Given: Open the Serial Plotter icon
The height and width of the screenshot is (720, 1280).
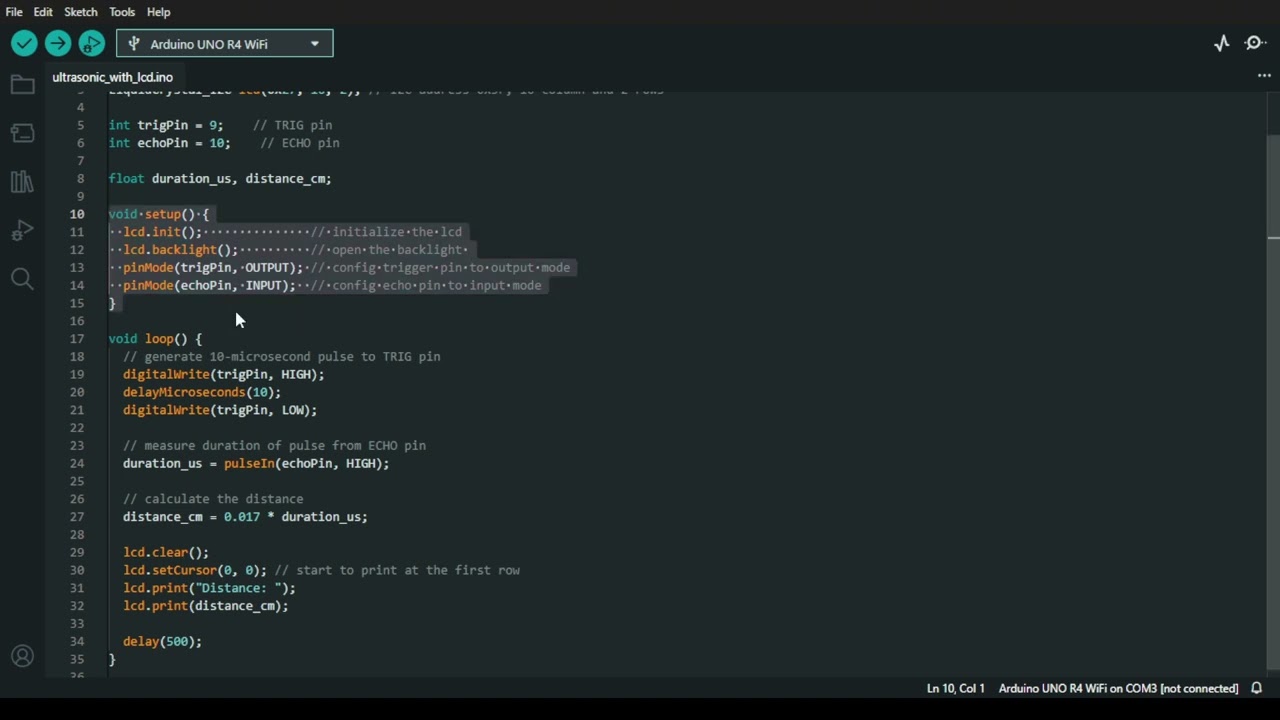Looking at the screenshot, I should [1222, 43].
